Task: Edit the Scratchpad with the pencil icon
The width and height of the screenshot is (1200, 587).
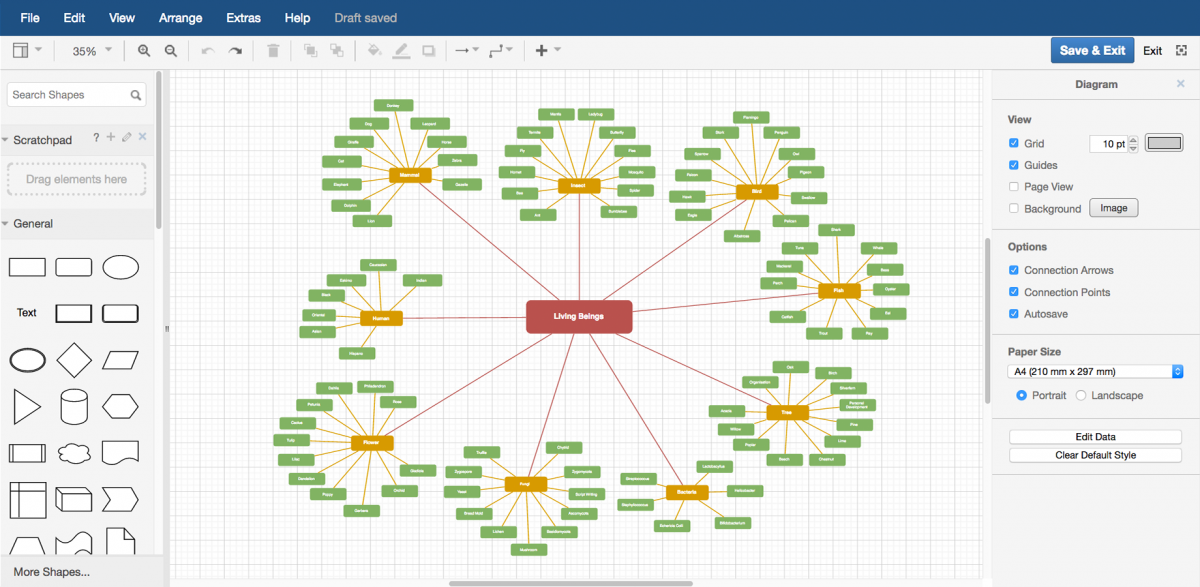Action: point(128,139)
